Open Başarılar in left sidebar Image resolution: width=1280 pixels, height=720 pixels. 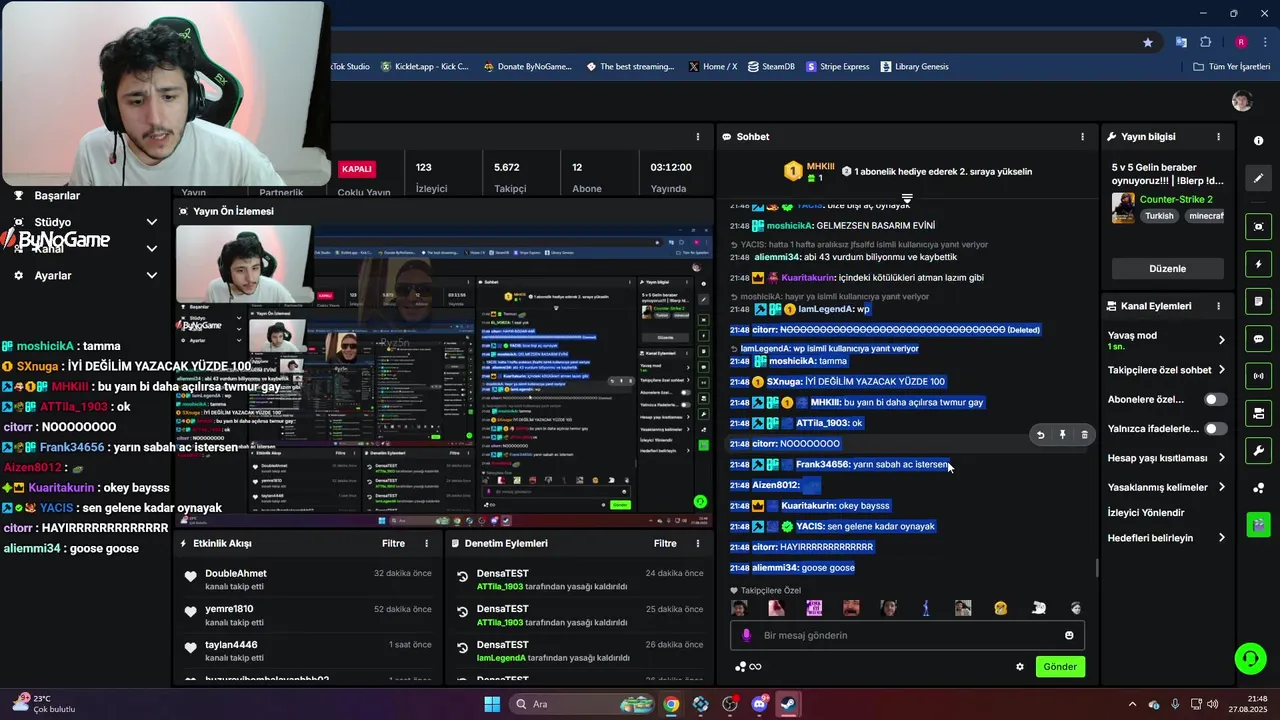(x=57, y=196)
